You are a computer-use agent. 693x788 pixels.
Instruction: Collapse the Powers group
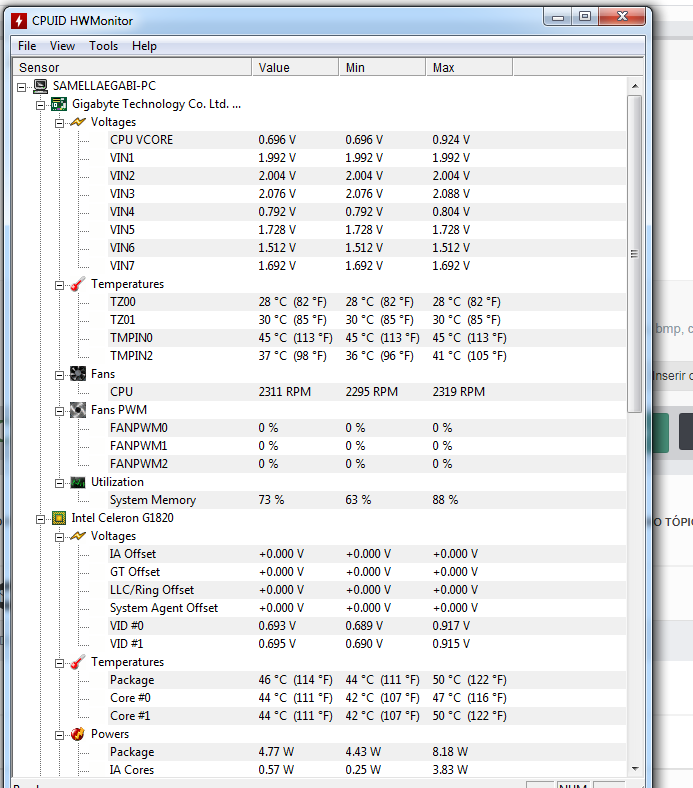click(x=59, y=736)
